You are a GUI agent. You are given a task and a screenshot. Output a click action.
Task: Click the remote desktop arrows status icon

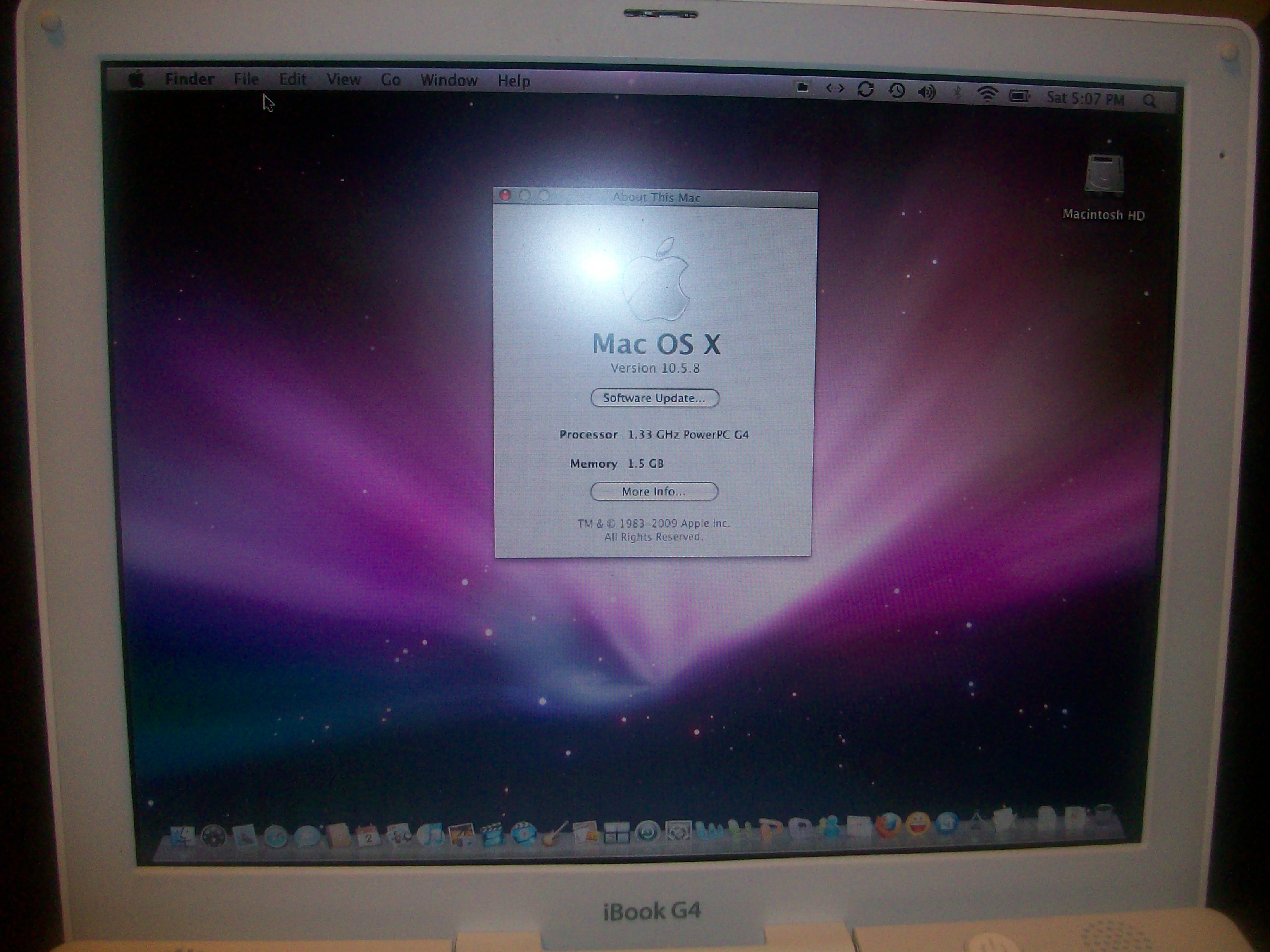834,88
